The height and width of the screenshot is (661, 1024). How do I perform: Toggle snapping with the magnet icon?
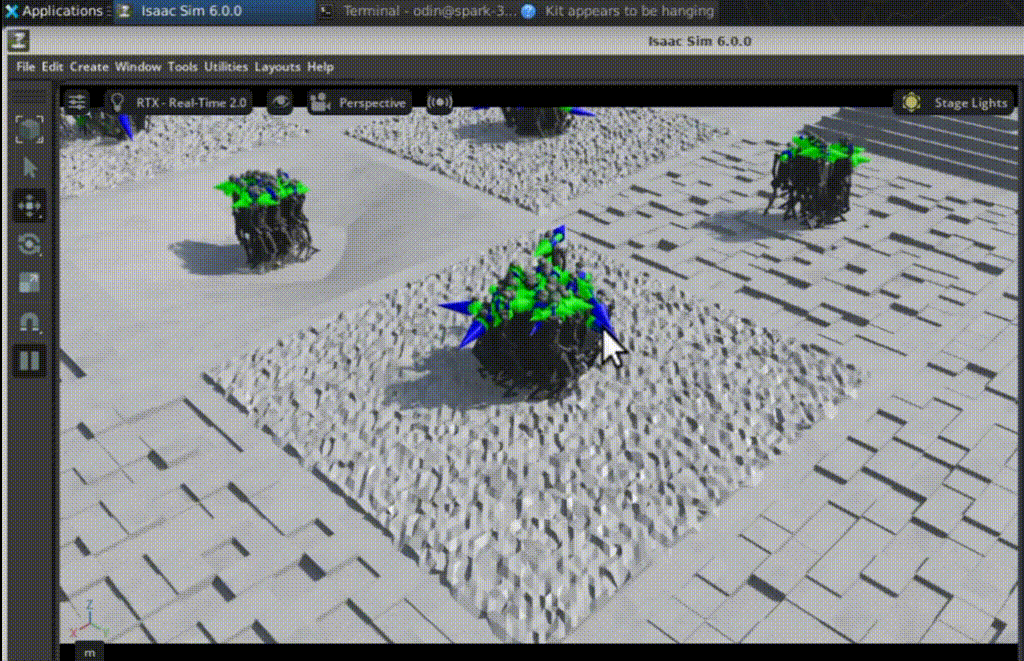point(29,322)
